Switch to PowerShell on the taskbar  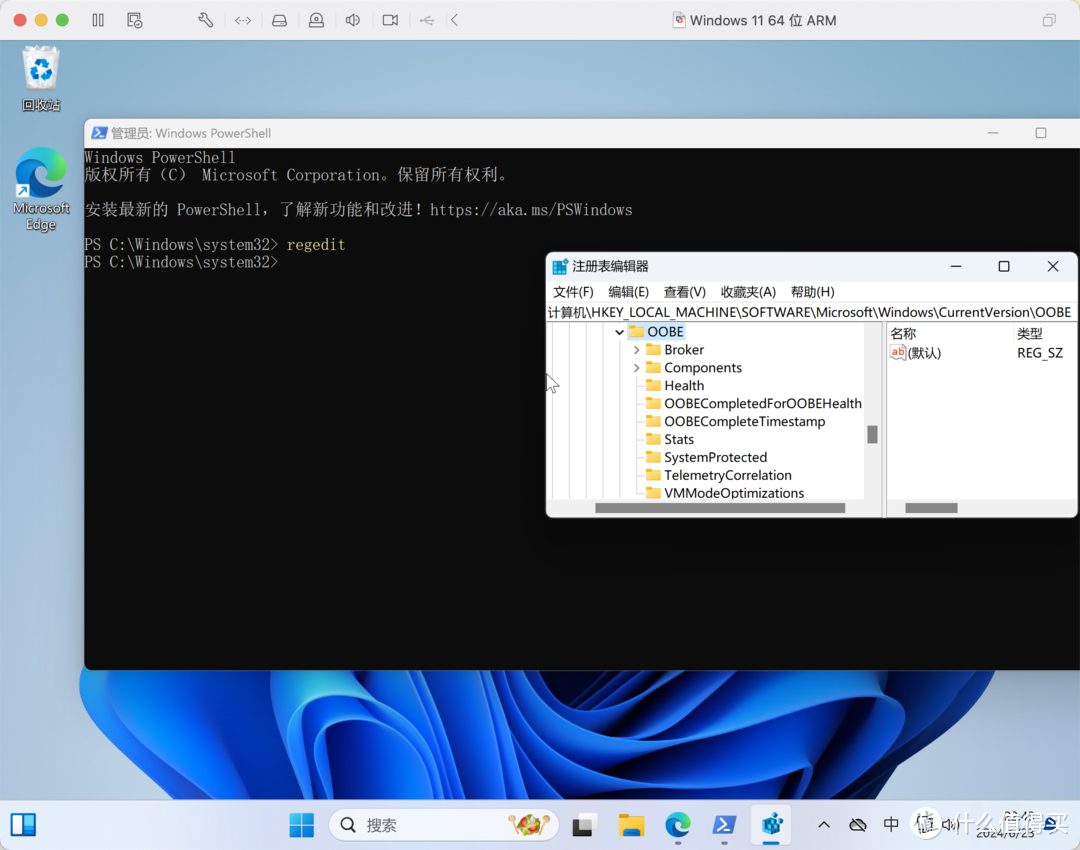coord(724,825)
